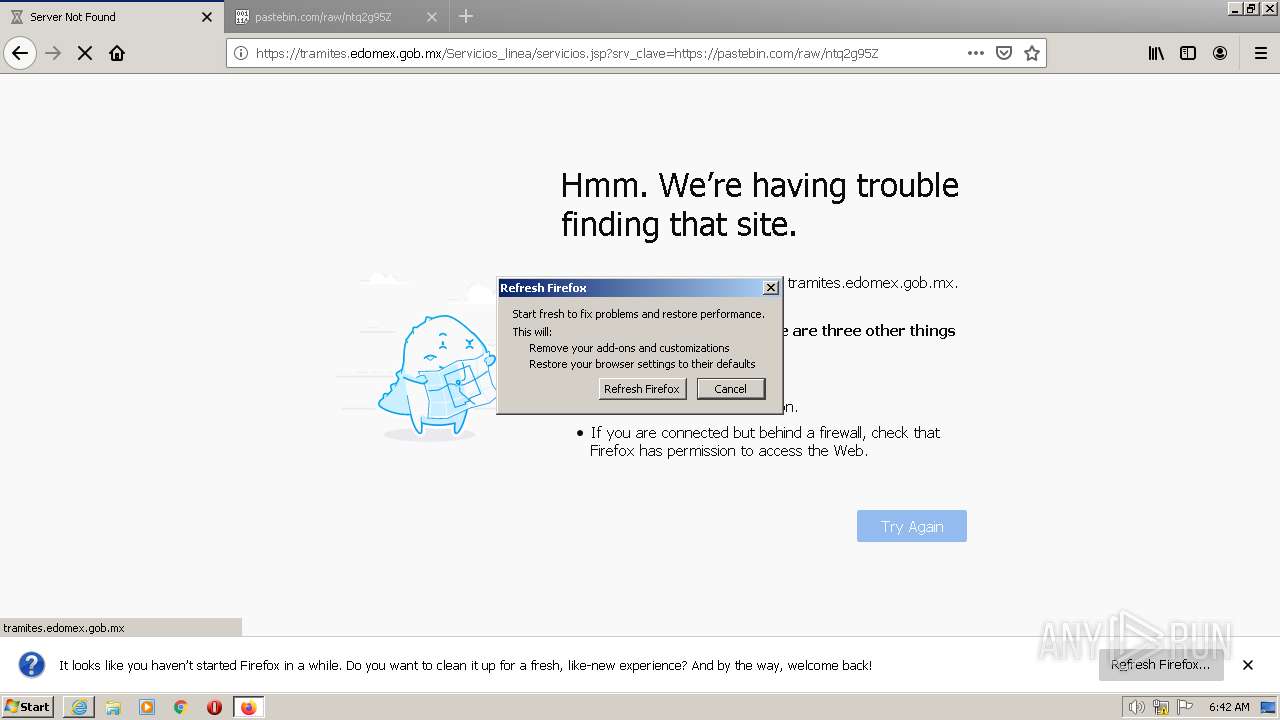Switch to pastebin.com/raw/ntq2g95Z tab
The image size is (1280, 720).
point(338,17)
